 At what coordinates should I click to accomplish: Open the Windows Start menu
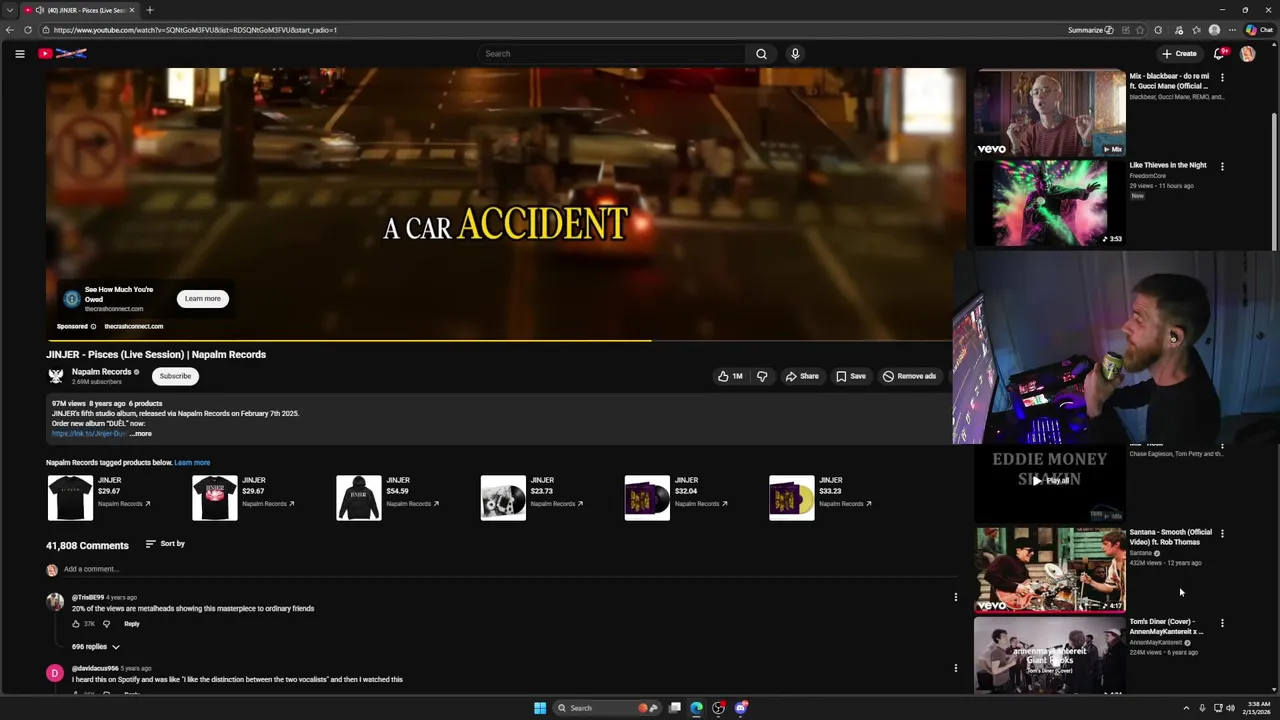click(540, 708)
